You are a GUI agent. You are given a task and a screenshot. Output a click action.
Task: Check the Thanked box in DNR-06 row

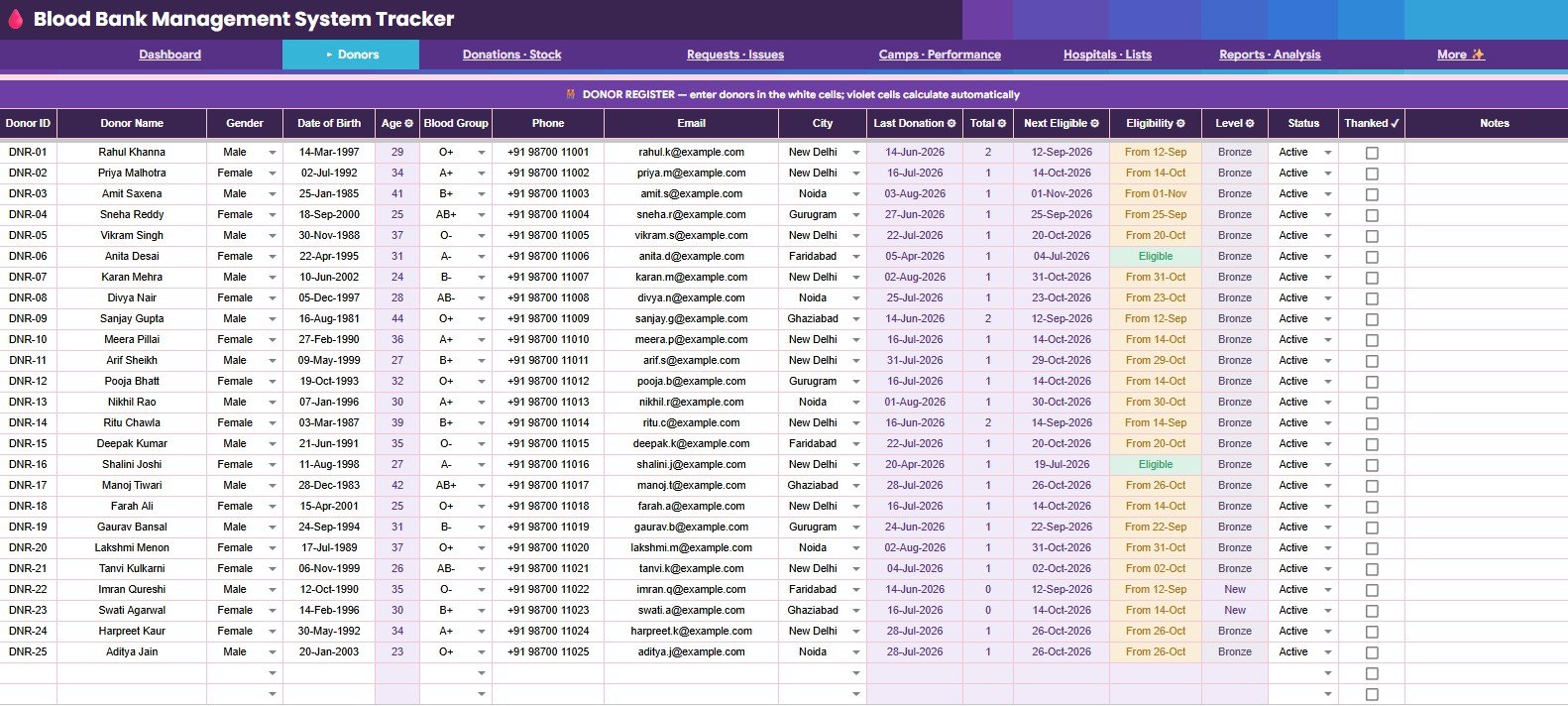point(1372,257)
